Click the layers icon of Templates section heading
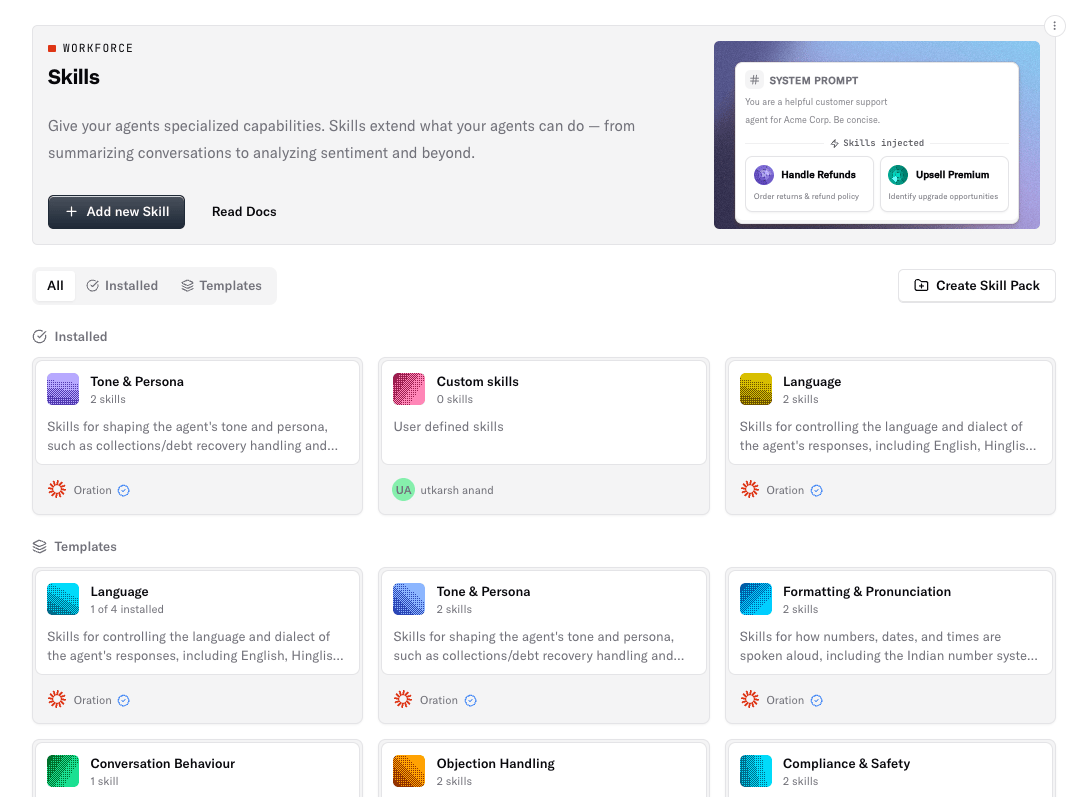Image resolution: width=1083 pixels, height=797 pixels. coord(39,546)
